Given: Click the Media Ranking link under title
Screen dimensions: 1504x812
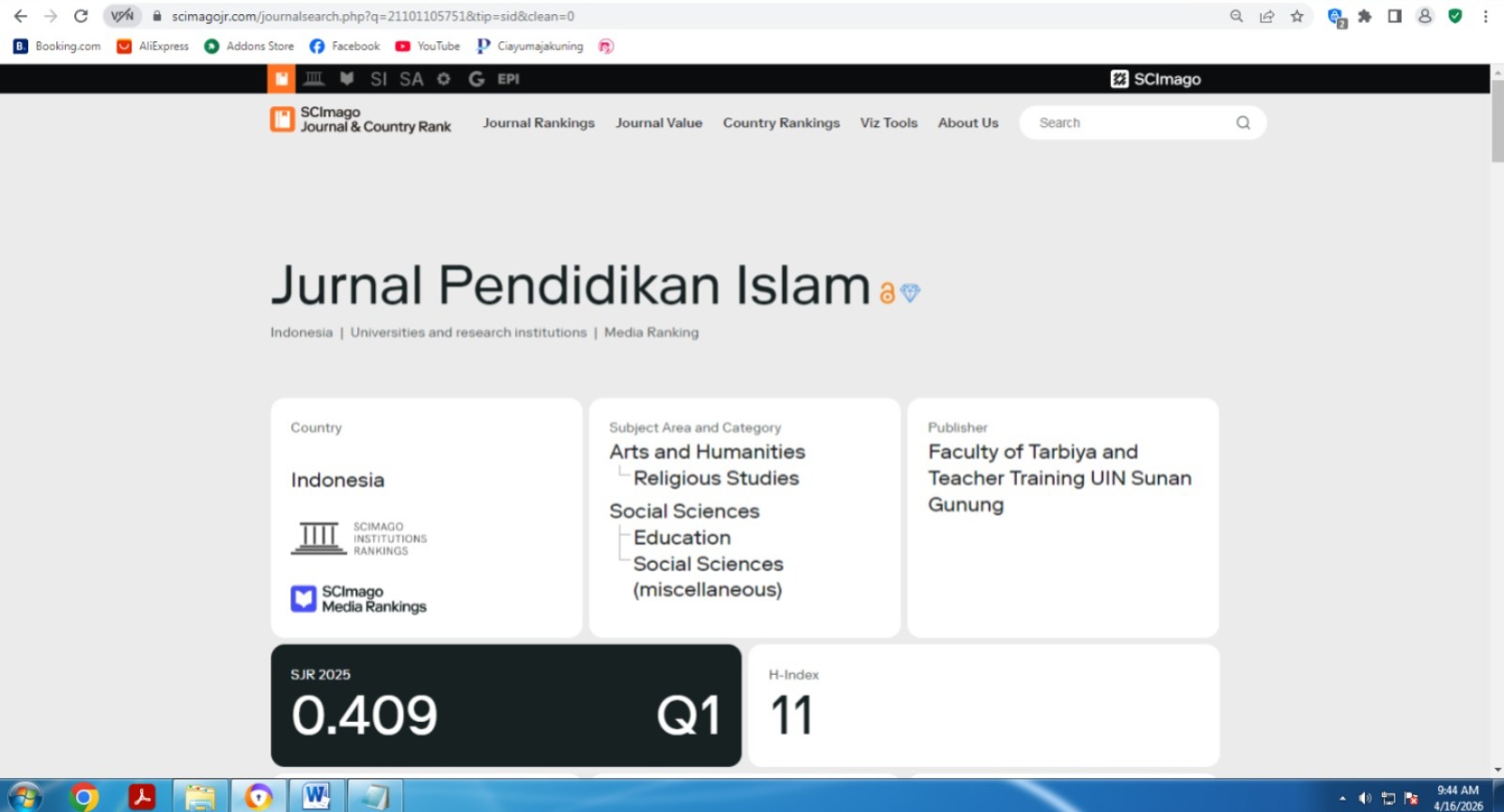Looking at the screenshot, I should [x=651, y=333].
